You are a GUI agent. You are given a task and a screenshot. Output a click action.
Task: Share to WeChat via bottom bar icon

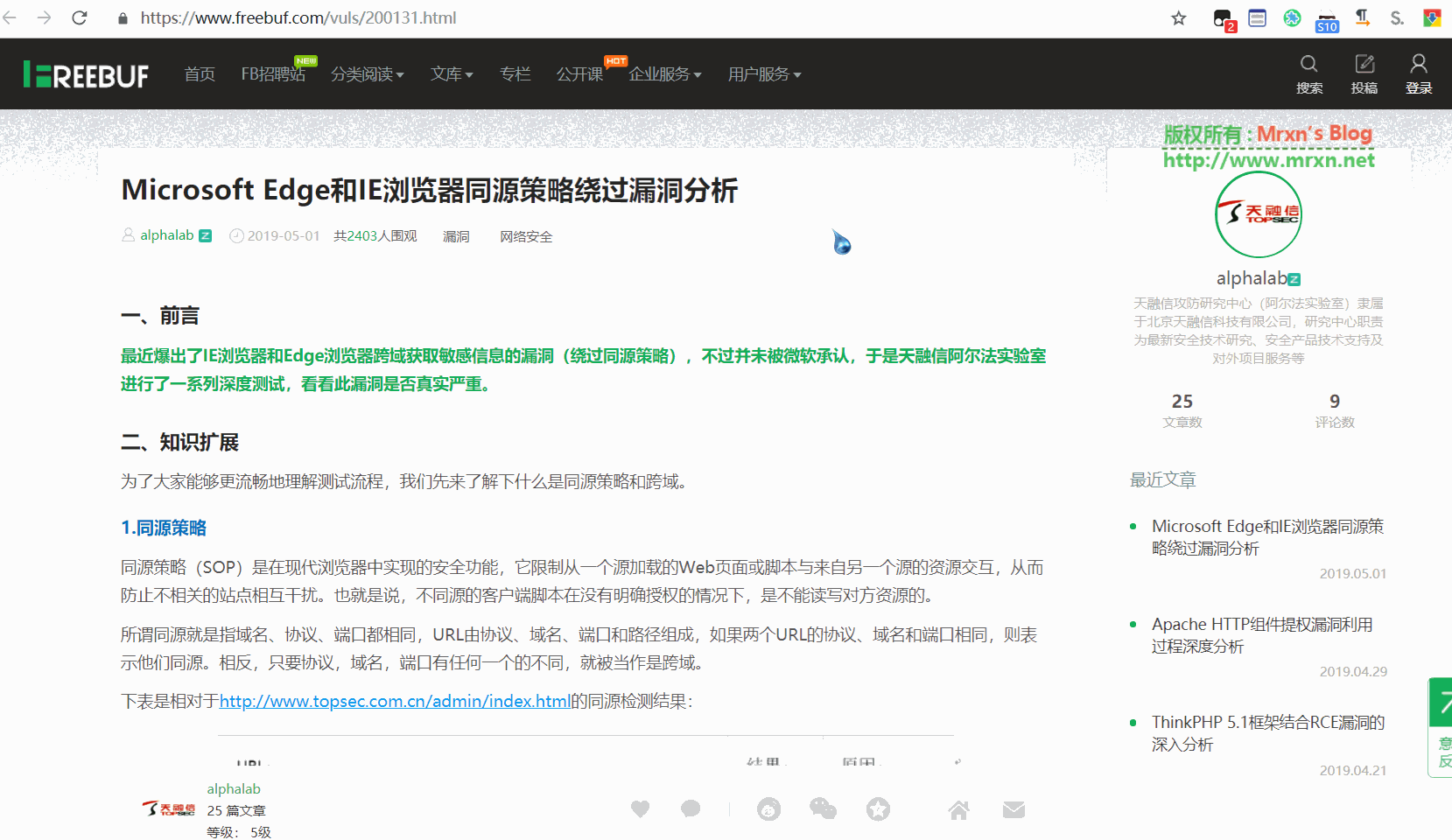pyautogui.click(x=824, y=809)
